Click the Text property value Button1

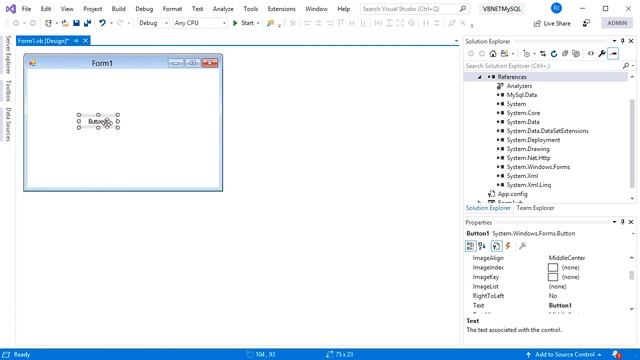[x=560, y=306]
